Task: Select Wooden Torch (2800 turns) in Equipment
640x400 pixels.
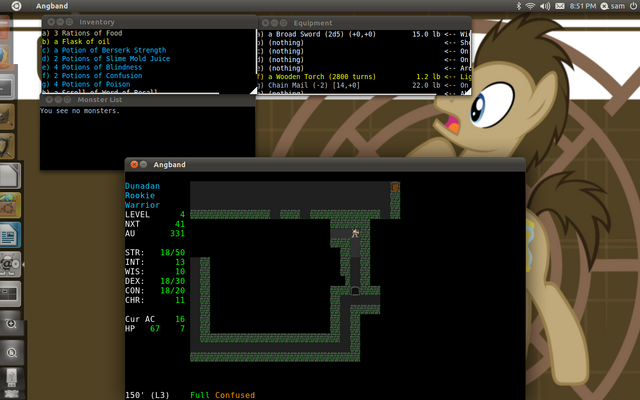Action: click(317, 77)
